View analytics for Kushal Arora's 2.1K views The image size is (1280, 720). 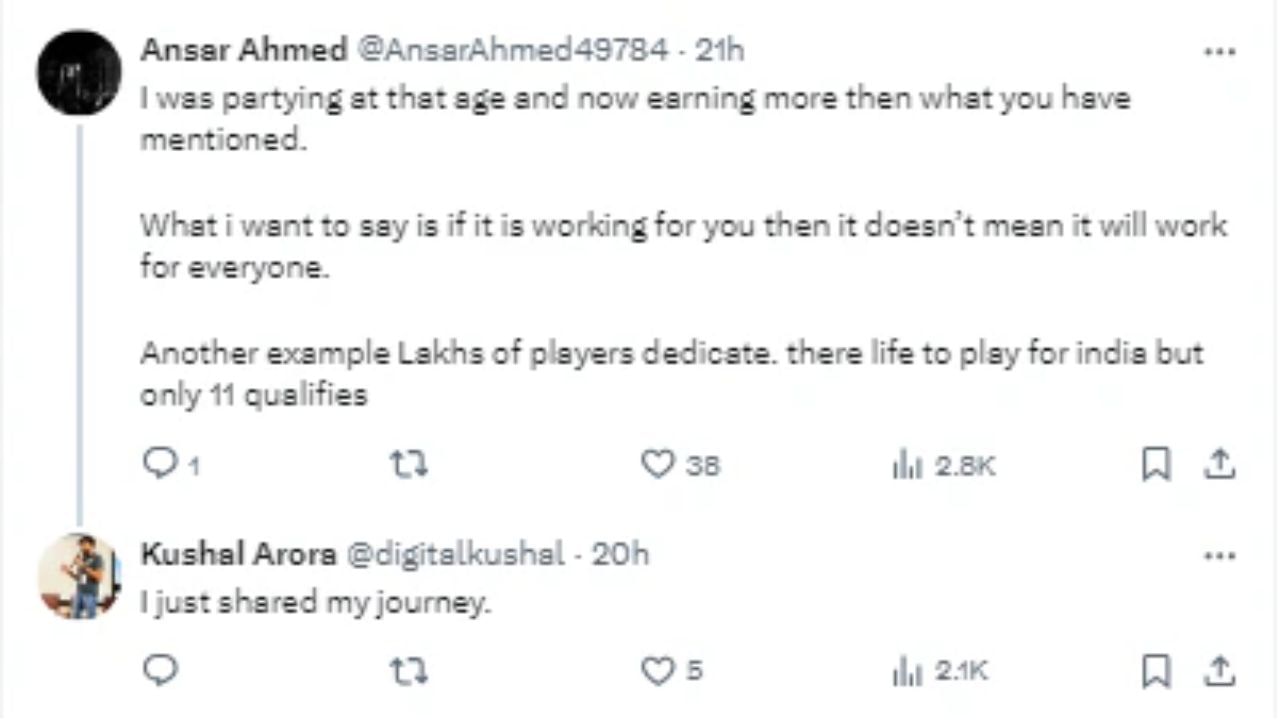tap(905, 670)
